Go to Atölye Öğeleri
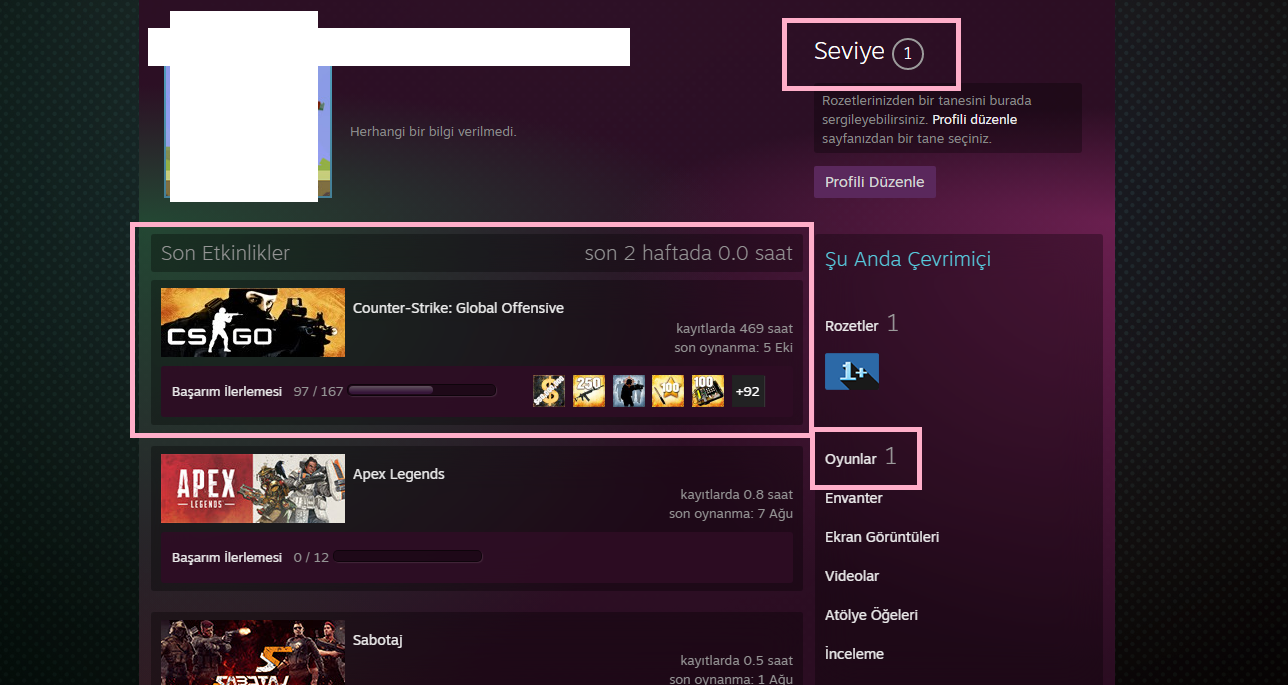Image resolution: width=1288 pixels, height=685 pixels. [x=871, y=615]
